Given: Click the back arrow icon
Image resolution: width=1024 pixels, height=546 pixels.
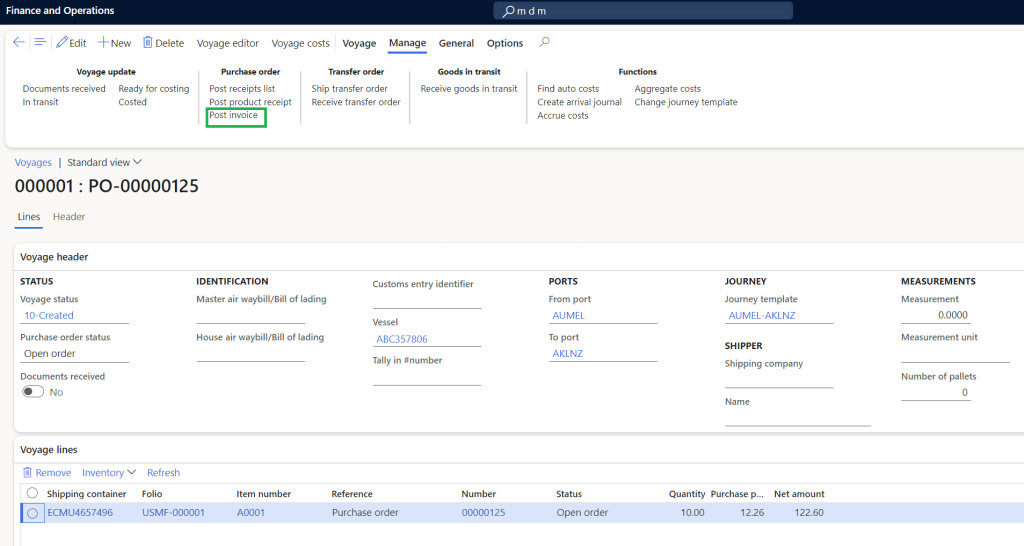Looking at the screenshot, I should 18,43.
